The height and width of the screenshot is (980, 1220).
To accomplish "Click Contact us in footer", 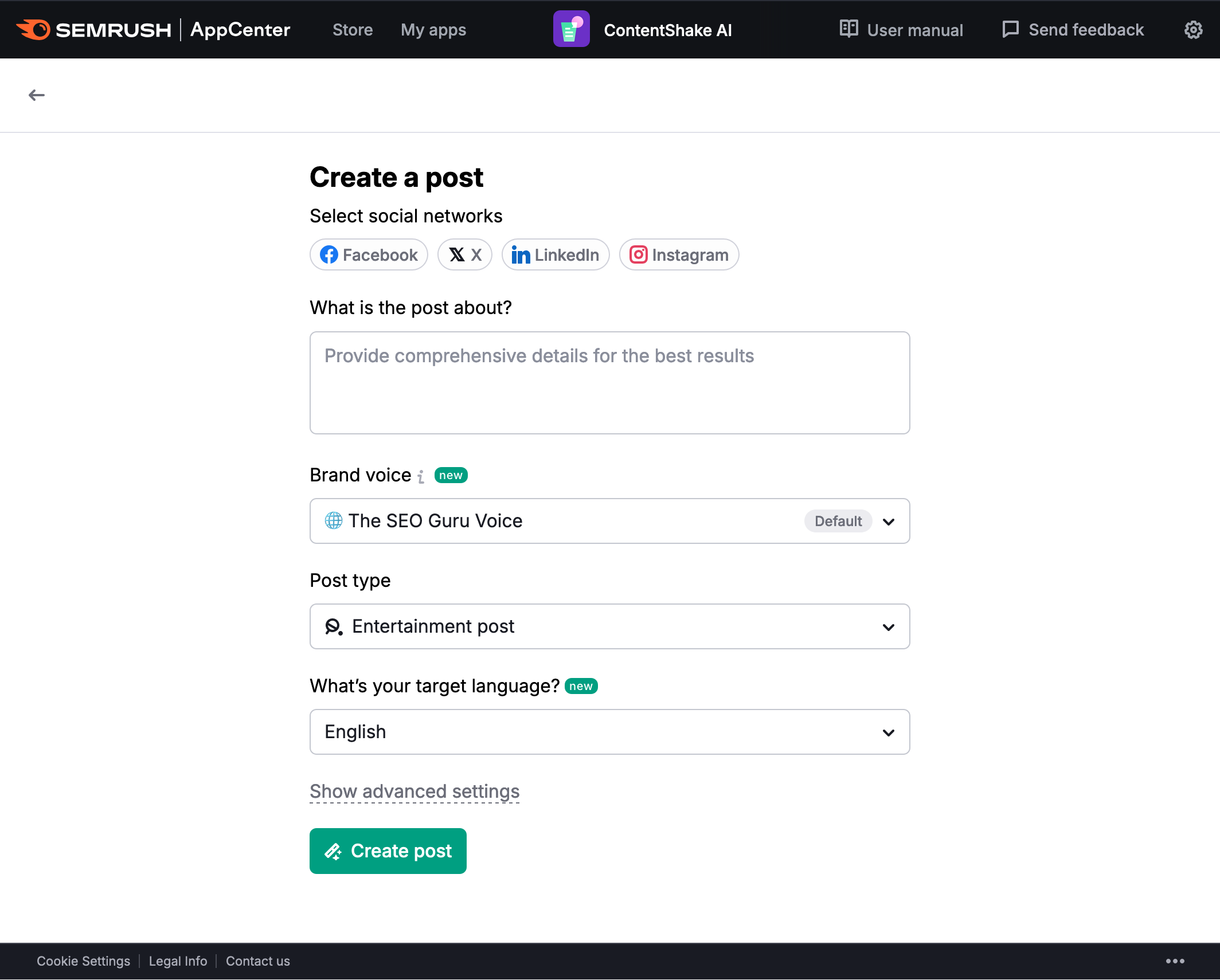I will pos(258,961).
